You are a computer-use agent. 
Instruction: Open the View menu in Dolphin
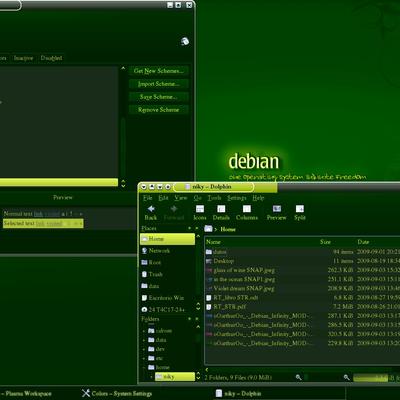(181, 198)
